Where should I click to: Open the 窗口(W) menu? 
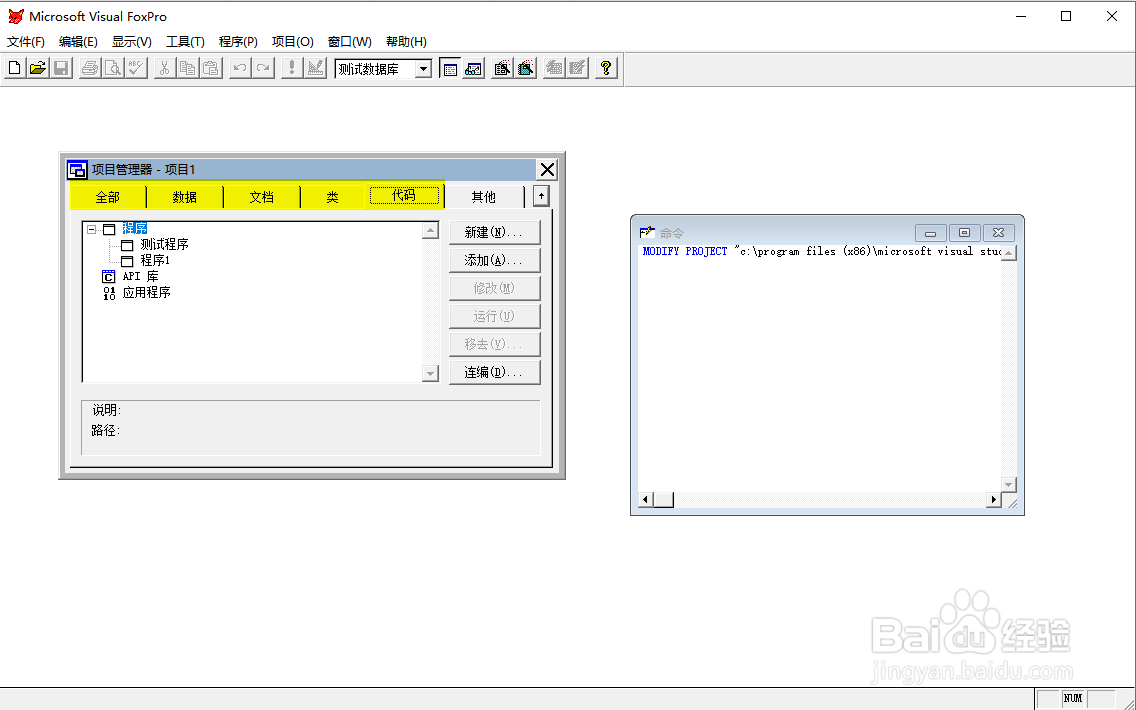pyautogui.click(x=350, y=41)
